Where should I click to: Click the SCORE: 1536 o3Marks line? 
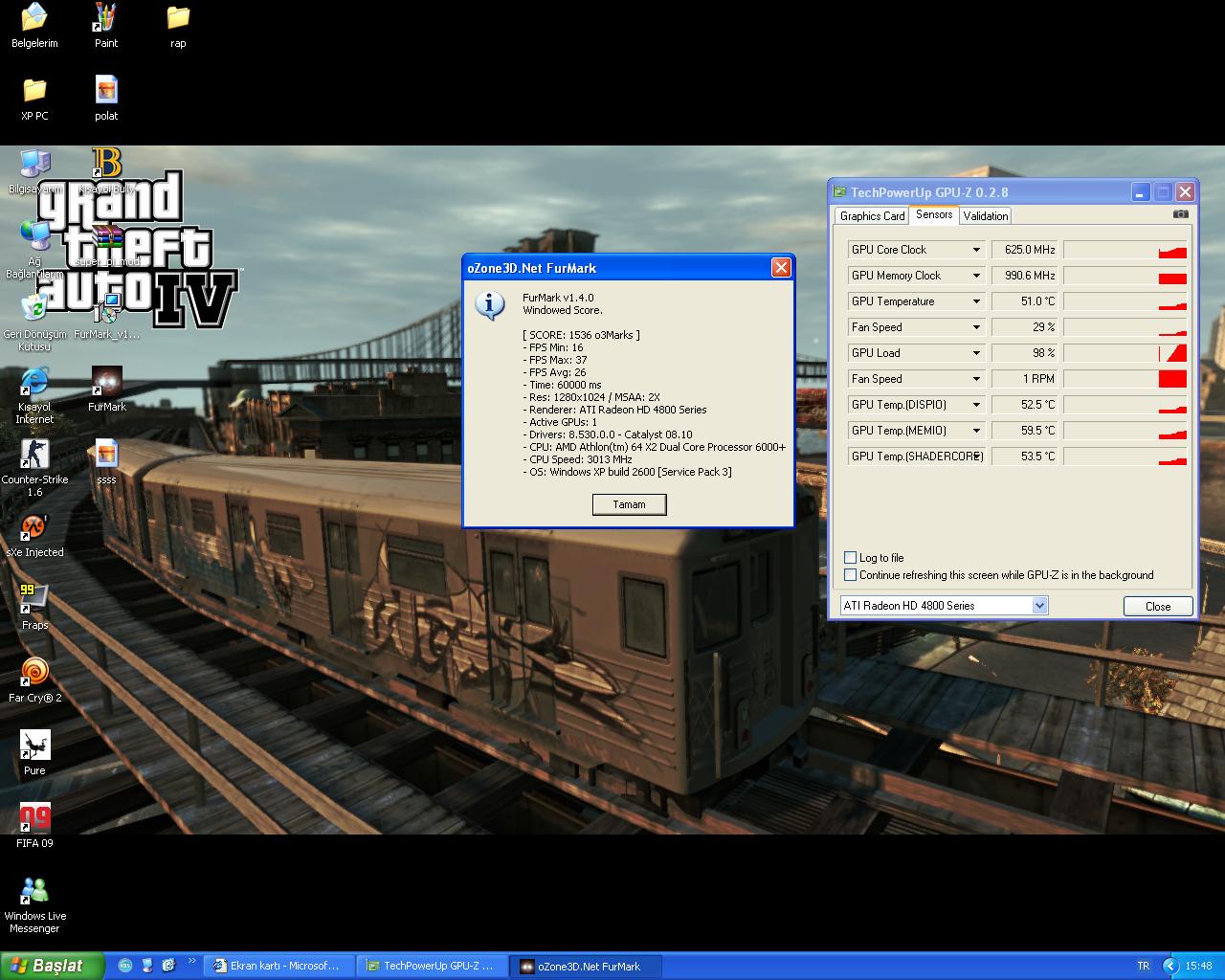click(581, 335)
